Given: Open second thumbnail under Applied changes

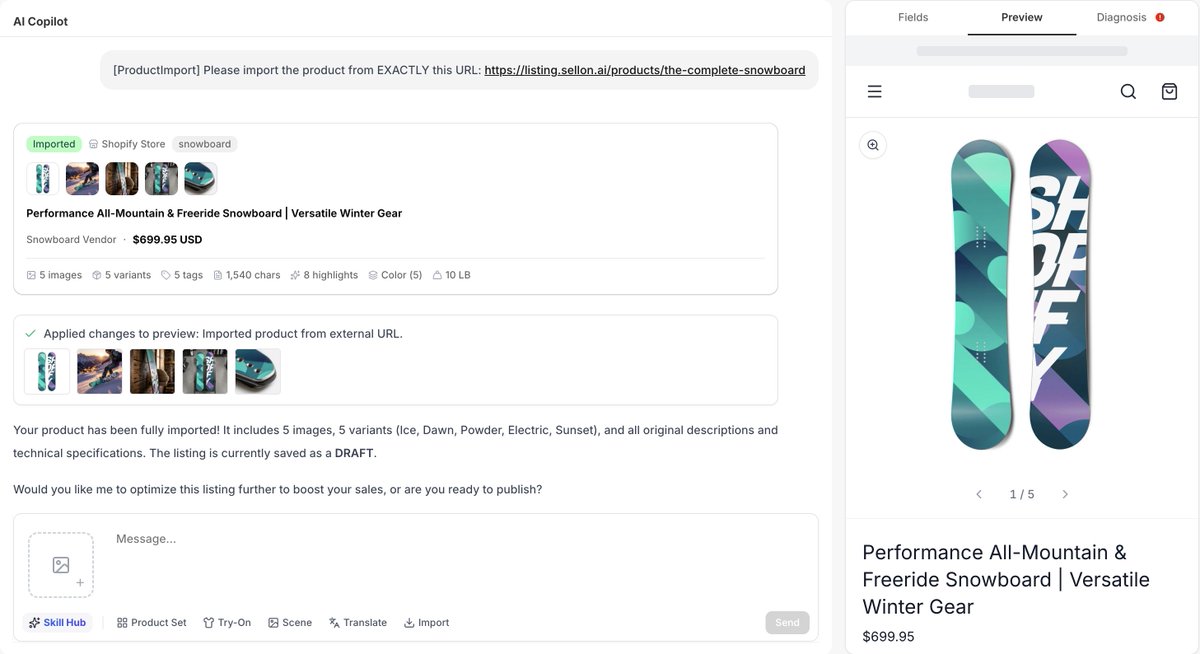Looking at the screenshot, I should point(100,371).
